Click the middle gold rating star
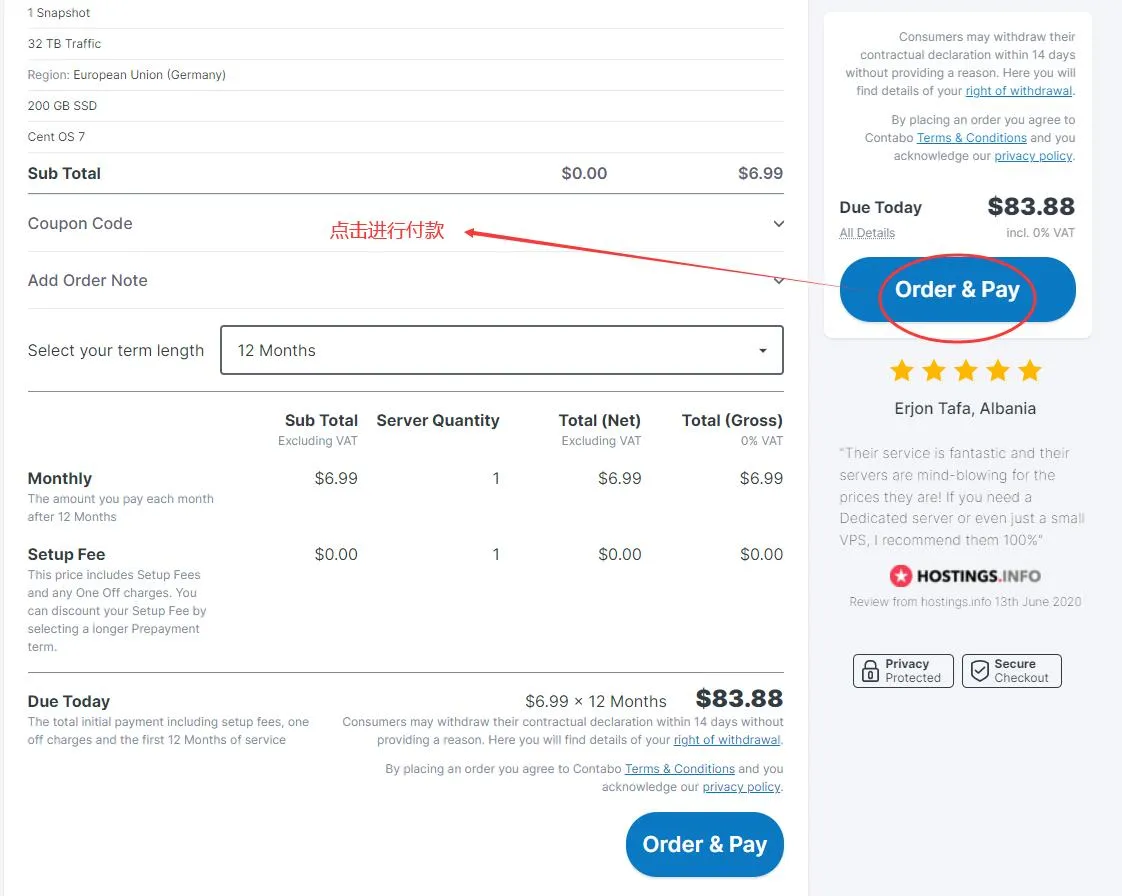The width and height of the screenshot is (1122, 896). pyautogui.click(x=966, y=372)
